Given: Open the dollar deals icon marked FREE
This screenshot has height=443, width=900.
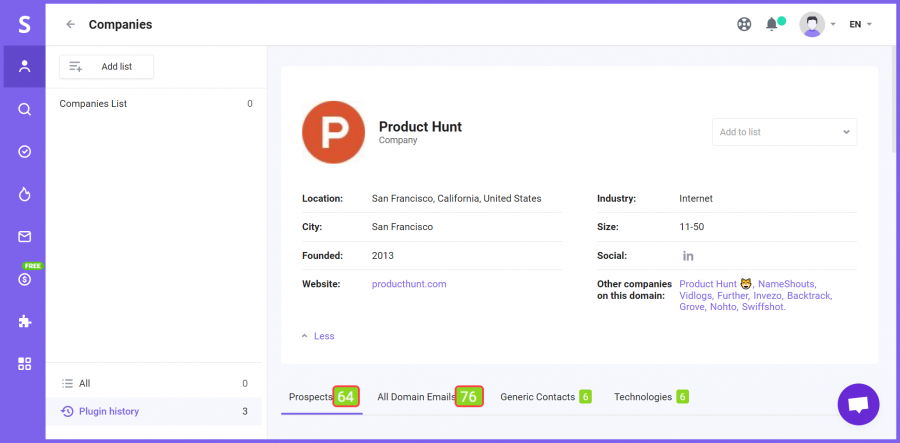Looking at the screenshot, I should tap(24, 279).
